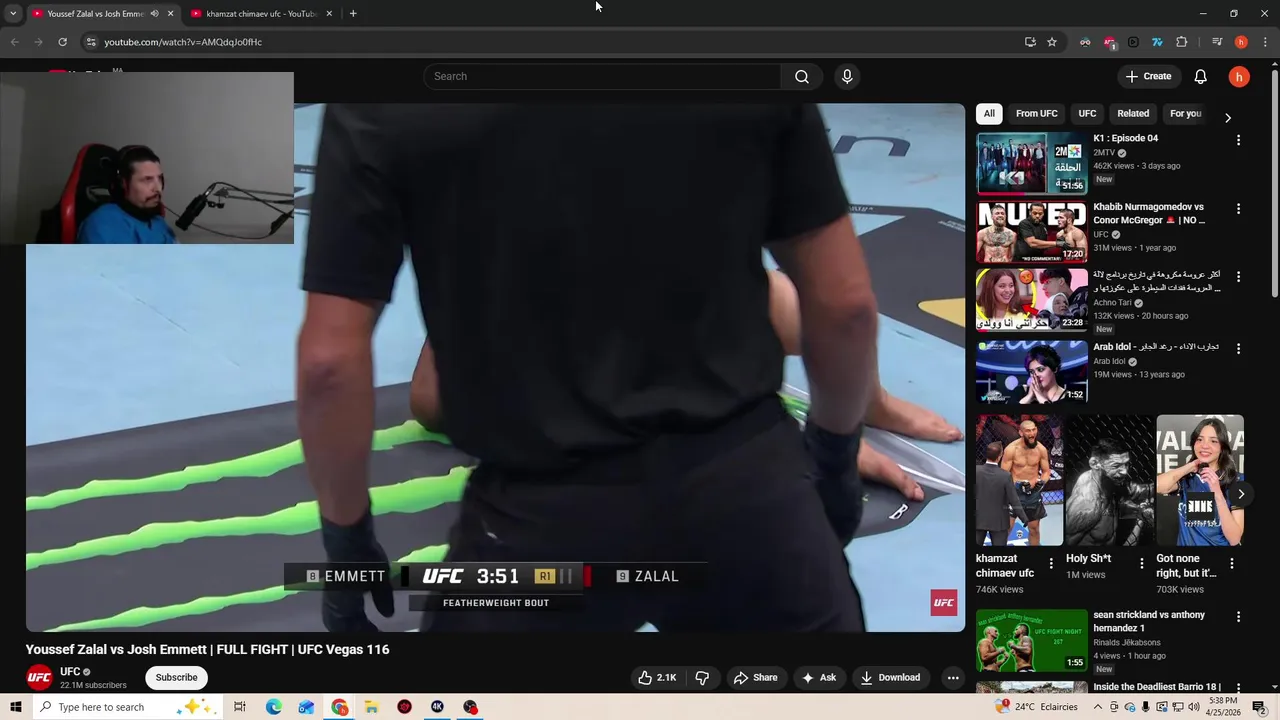Open the tab search dropdown

13,14
